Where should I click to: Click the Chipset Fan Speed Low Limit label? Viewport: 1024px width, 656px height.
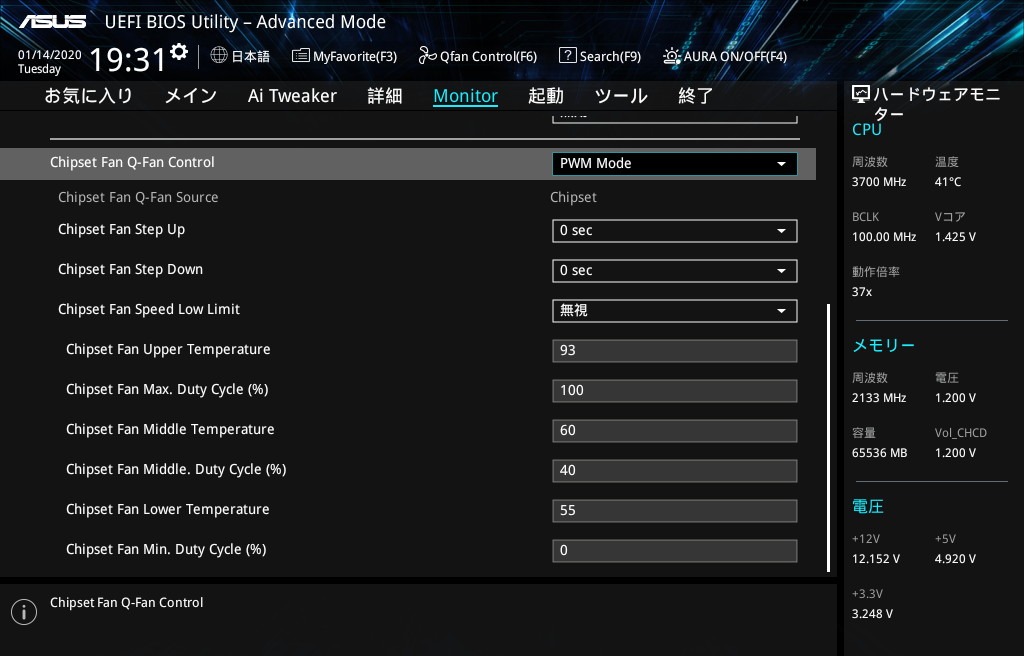coord(149,309)
